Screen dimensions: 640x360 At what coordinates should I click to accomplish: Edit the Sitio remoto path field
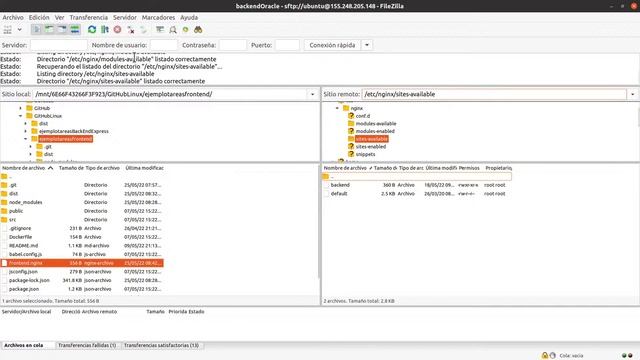(x=494, y=94)
